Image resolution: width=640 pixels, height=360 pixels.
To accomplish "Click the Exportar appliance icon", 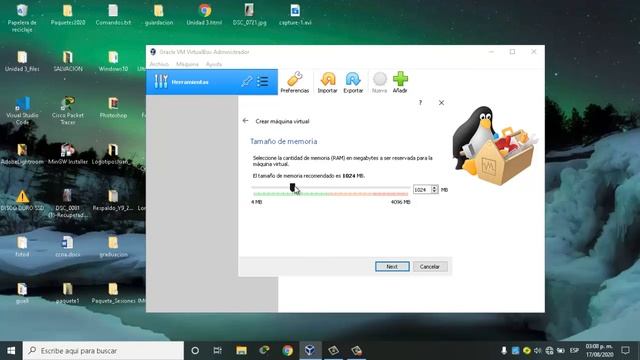I will (353, 82).
